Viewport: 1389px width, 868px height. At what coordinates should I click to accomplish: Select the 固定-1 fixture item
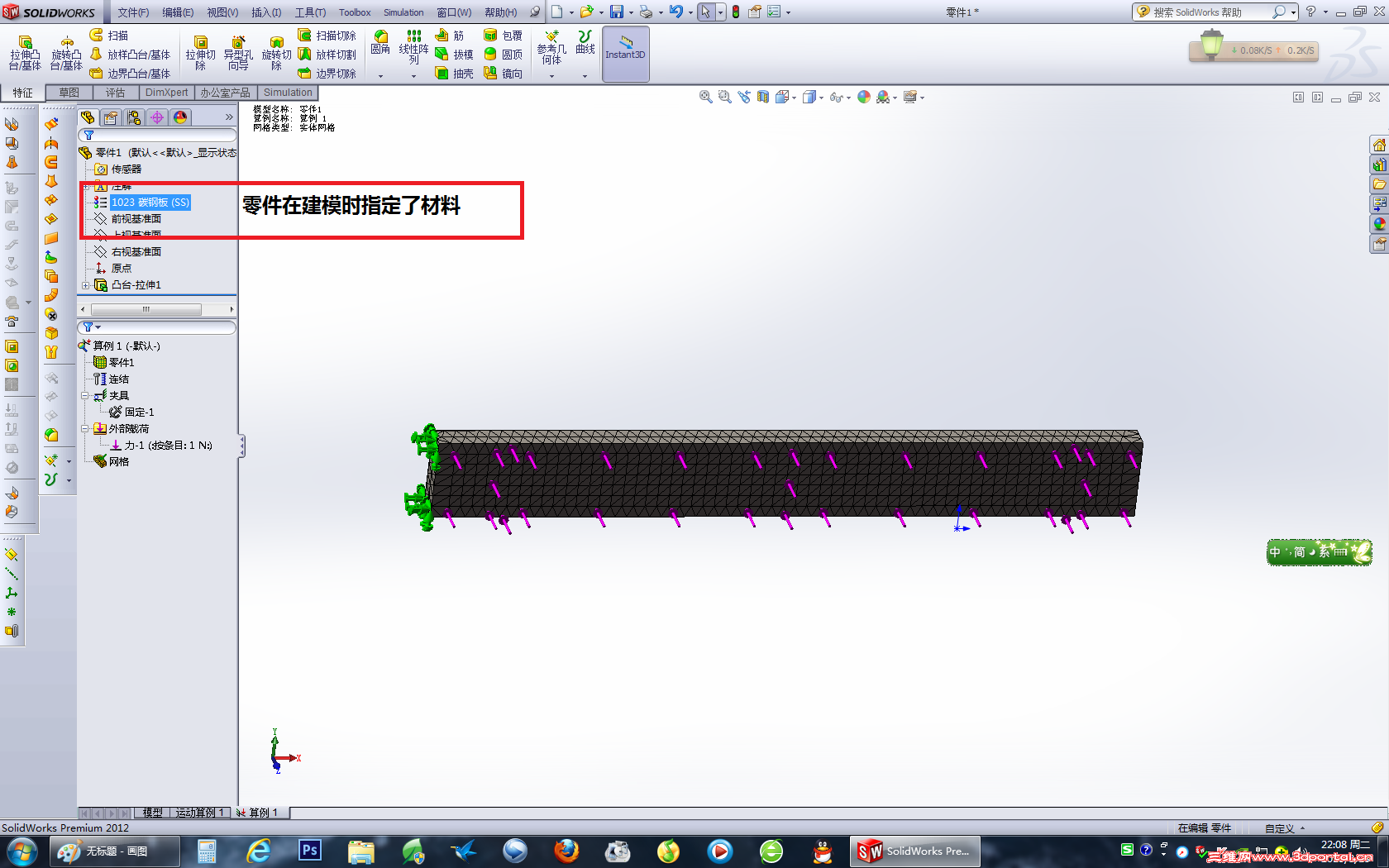tap(139, 413)
